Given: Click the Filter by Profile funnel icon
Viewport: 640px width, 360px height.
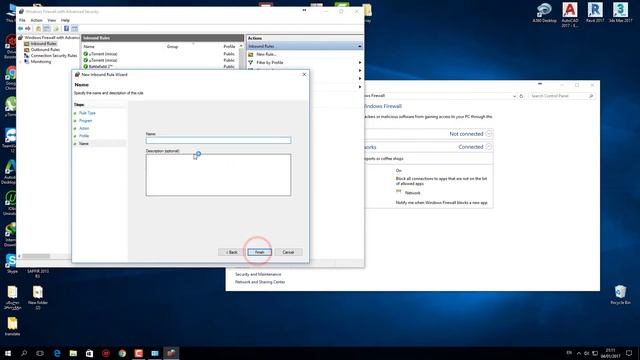Looking at the screenshot, I should point(251,62).
